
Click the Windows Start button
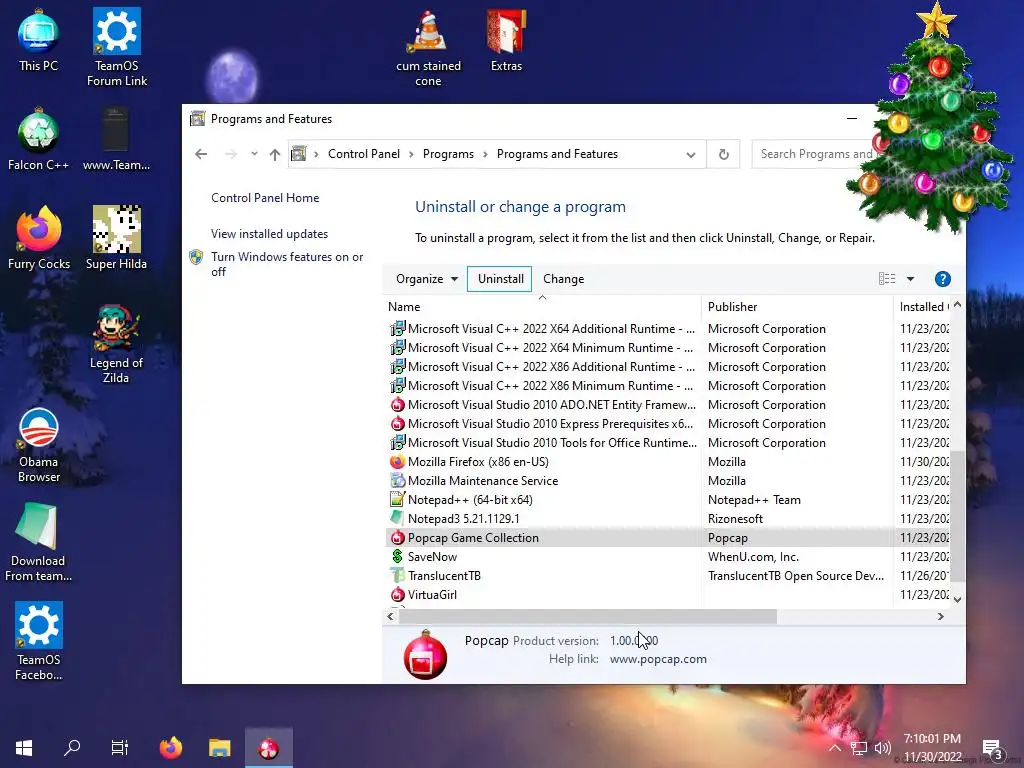tap(24, 748)
